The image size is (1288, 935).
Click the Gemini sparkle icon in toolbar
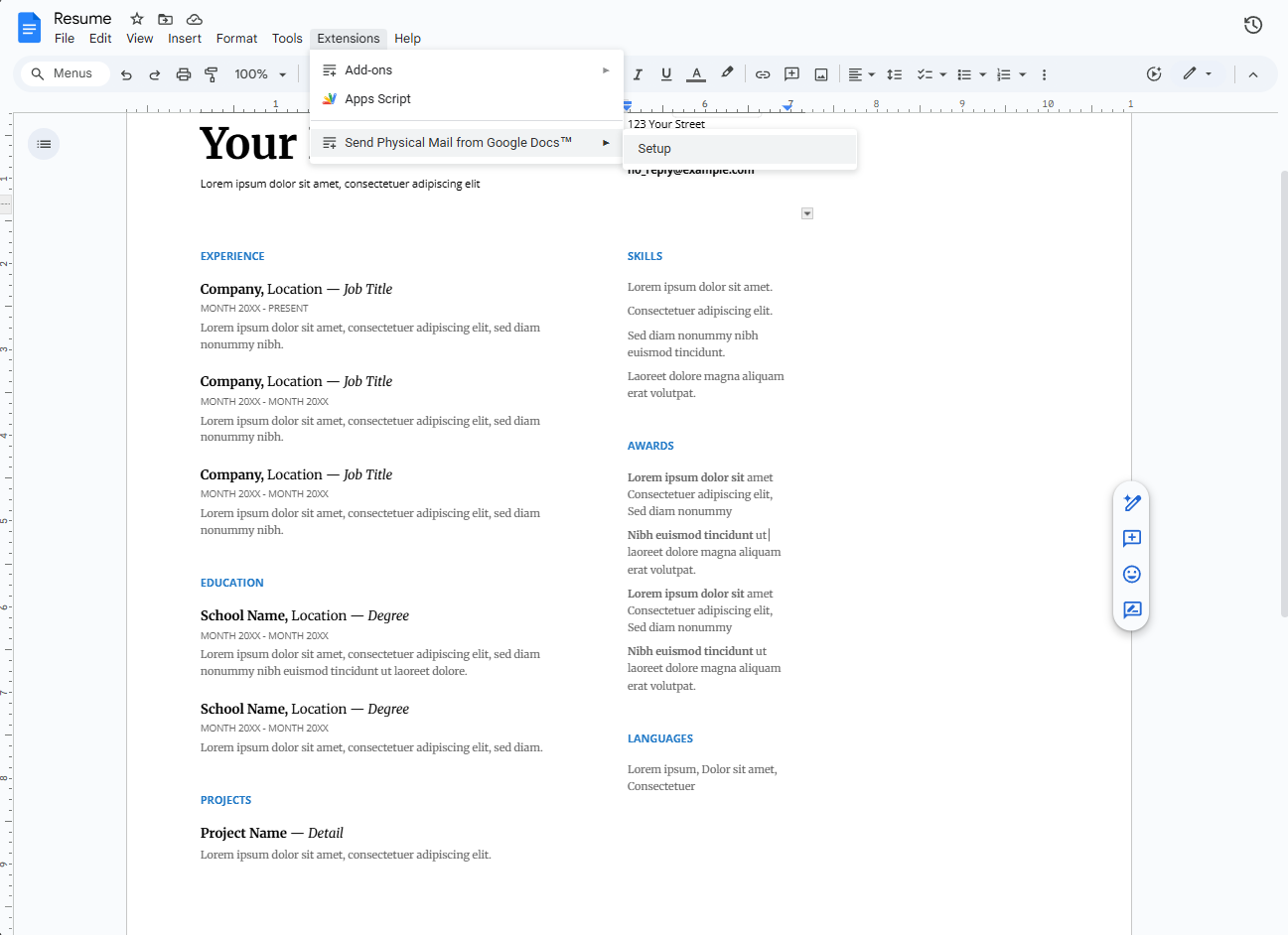point(1154,74)
